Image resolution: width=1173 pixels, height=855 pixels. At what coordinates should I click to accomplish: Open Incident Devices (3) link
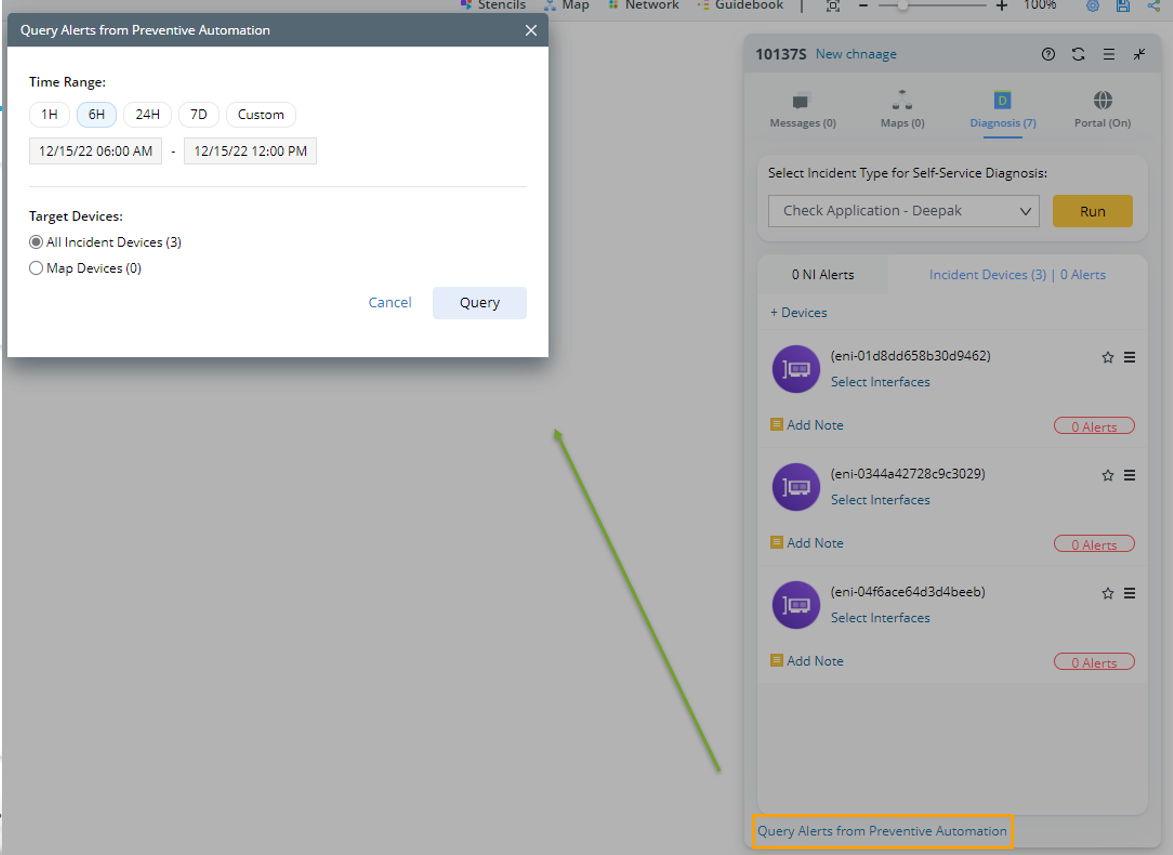point(987,275)
